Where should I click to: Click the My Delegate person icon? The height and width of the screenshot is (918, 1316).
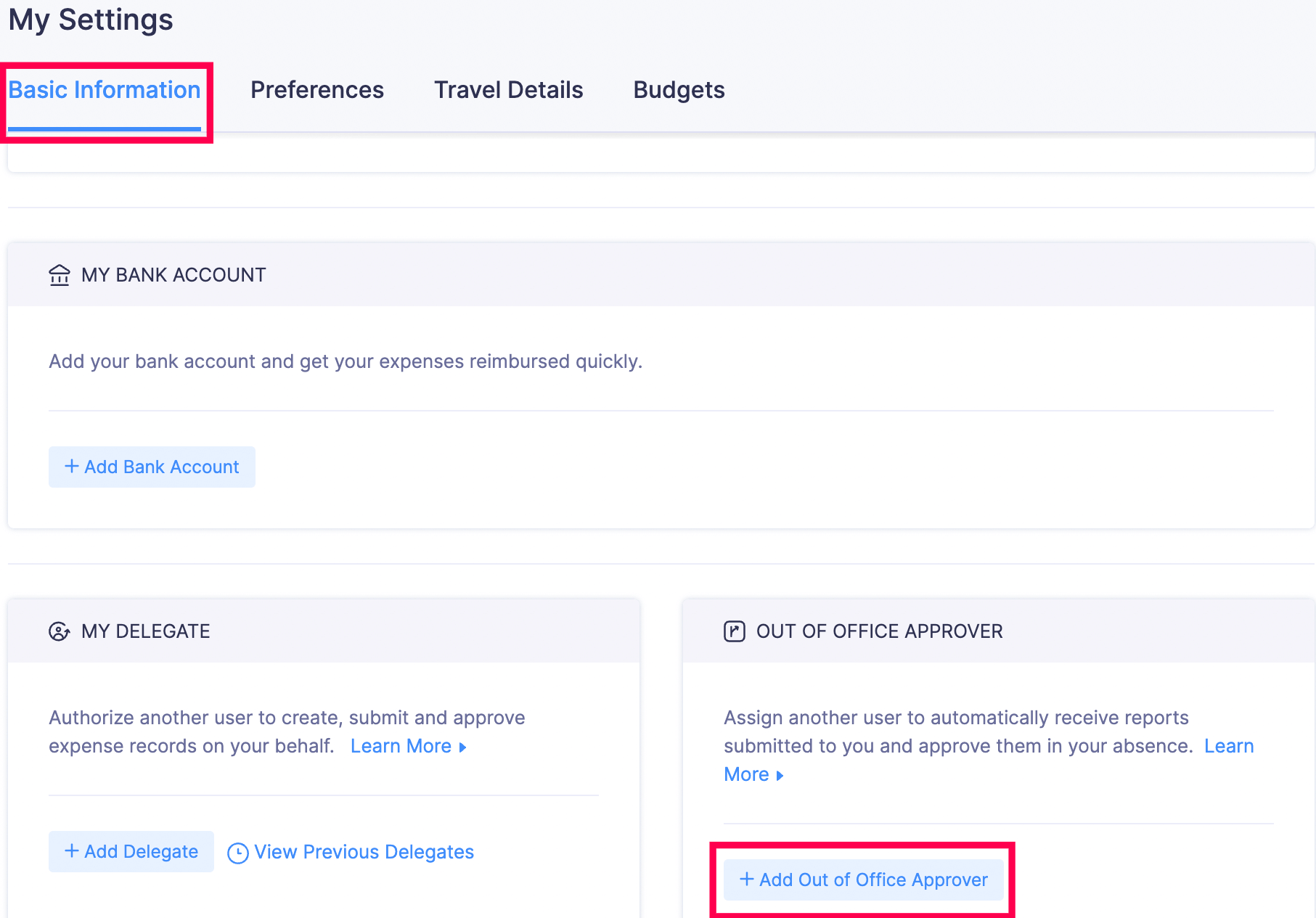(60, 631)
